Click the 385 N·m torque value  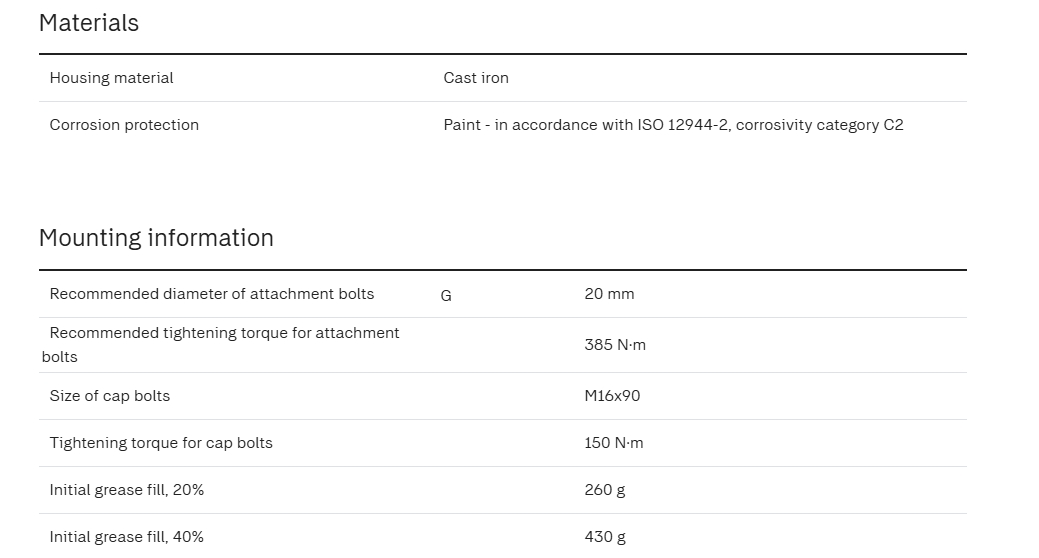click(615, 345)
